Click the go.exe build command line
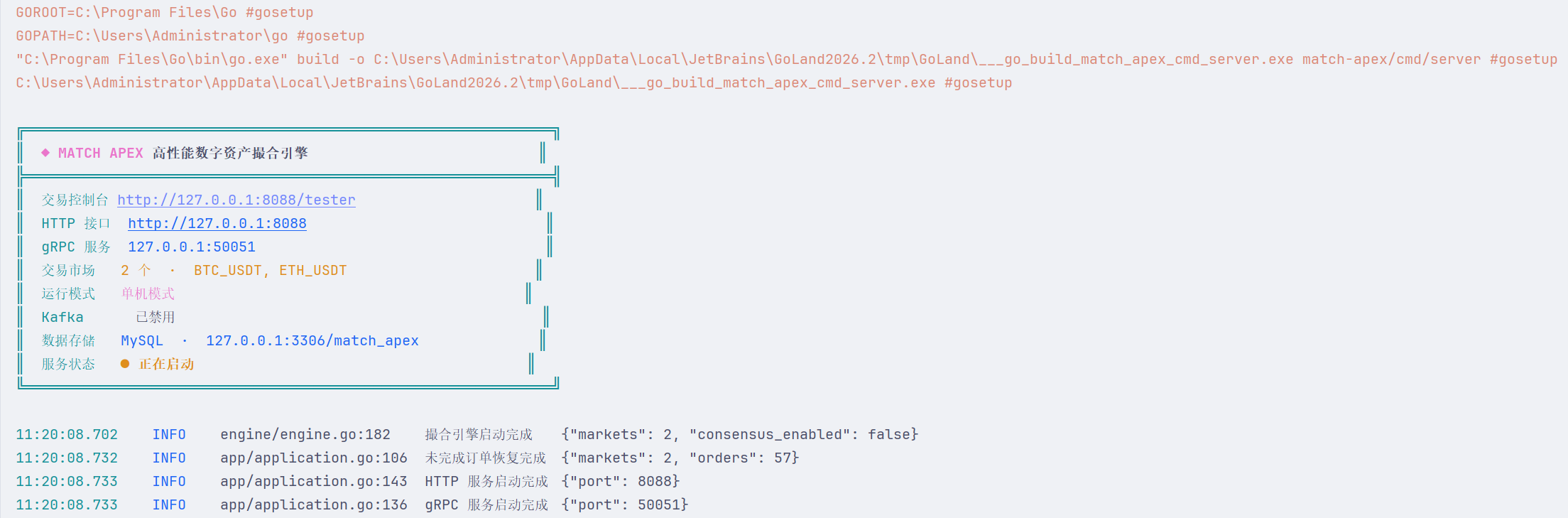This screenshot has height=518, width=1568. click(x=787, y=60)
